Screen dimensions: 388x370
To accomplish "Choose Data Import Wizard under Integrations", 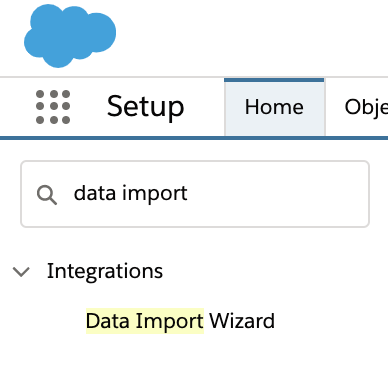I will click(180, 321).
